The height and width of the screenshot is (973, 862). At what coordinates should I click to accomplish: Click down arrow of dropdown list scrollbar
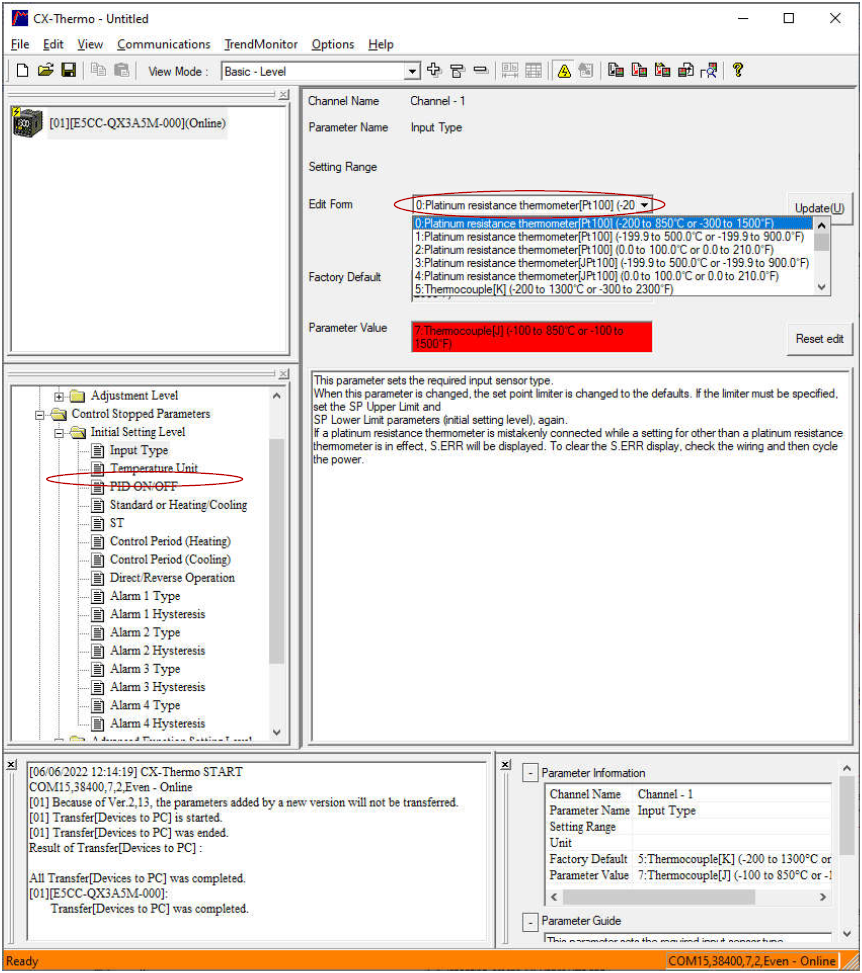pos(822,287)
